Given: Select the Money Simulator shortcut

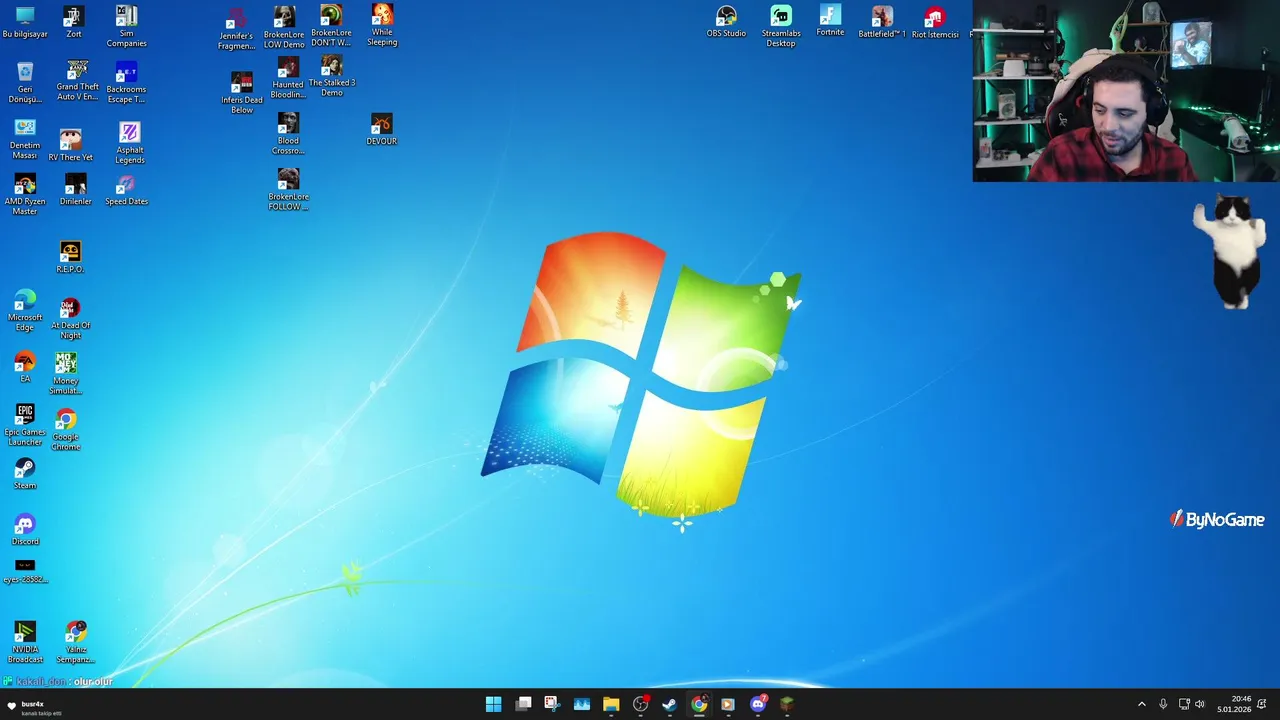Looking at the screenshot, I should point(66,375).
